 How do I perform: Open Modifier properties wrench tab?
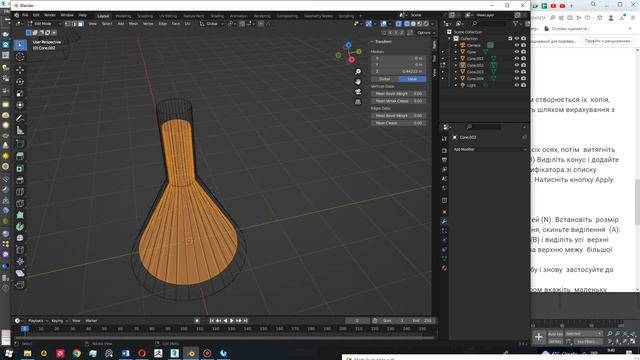point(444,222)
